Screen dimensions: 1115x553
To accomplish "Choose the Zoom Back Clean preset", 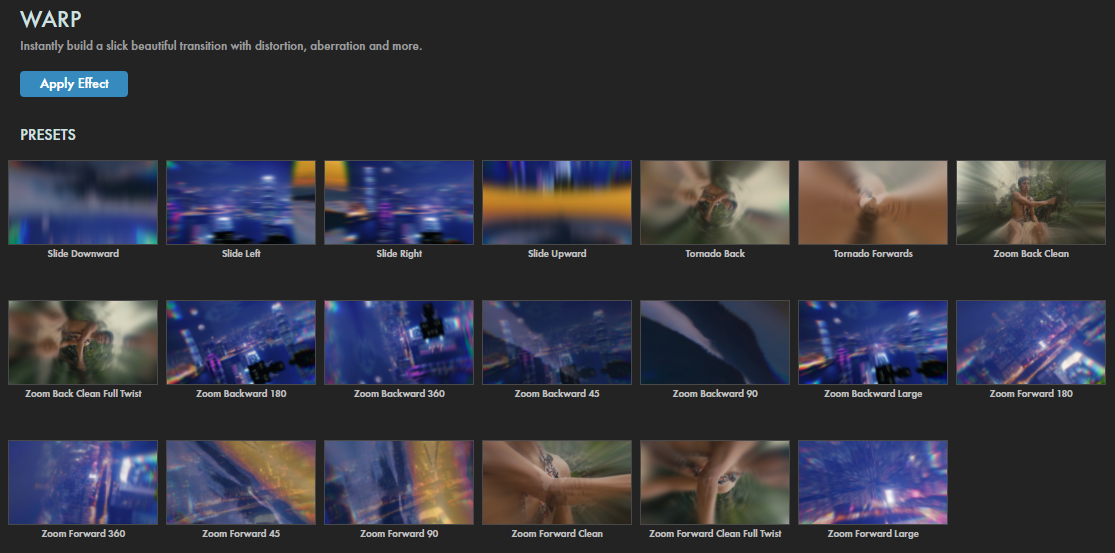I will click(1031, 202).
